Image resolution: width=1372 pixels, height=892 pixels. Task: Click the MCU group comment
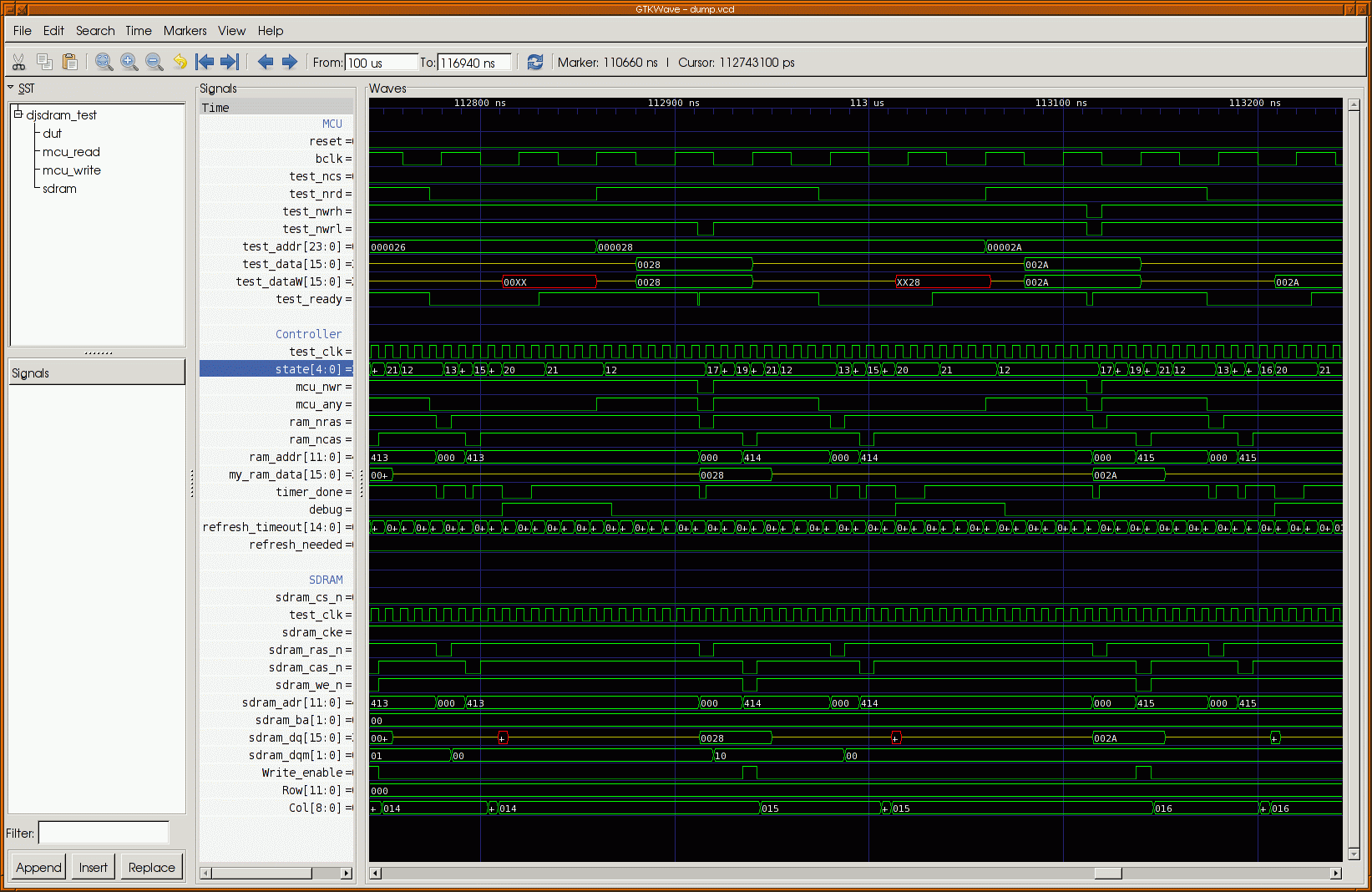point(332,124)
